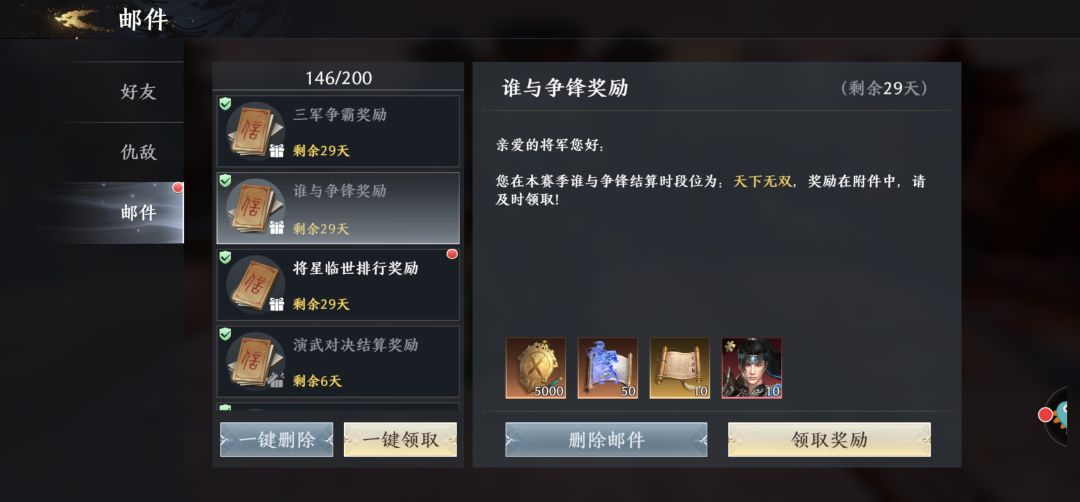Click the 删除邮件 button
The image size is (1080, 502).
tap(606, 439)
